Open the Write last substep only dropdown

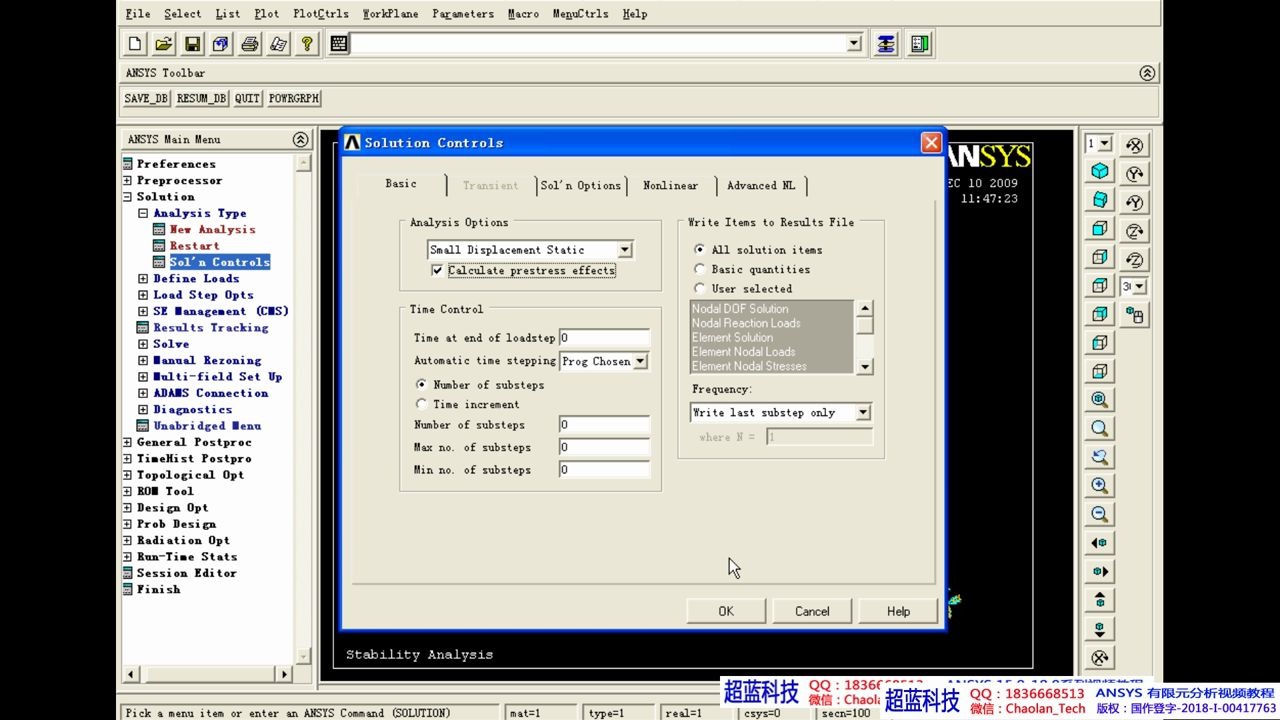click(x=863, y=412)
